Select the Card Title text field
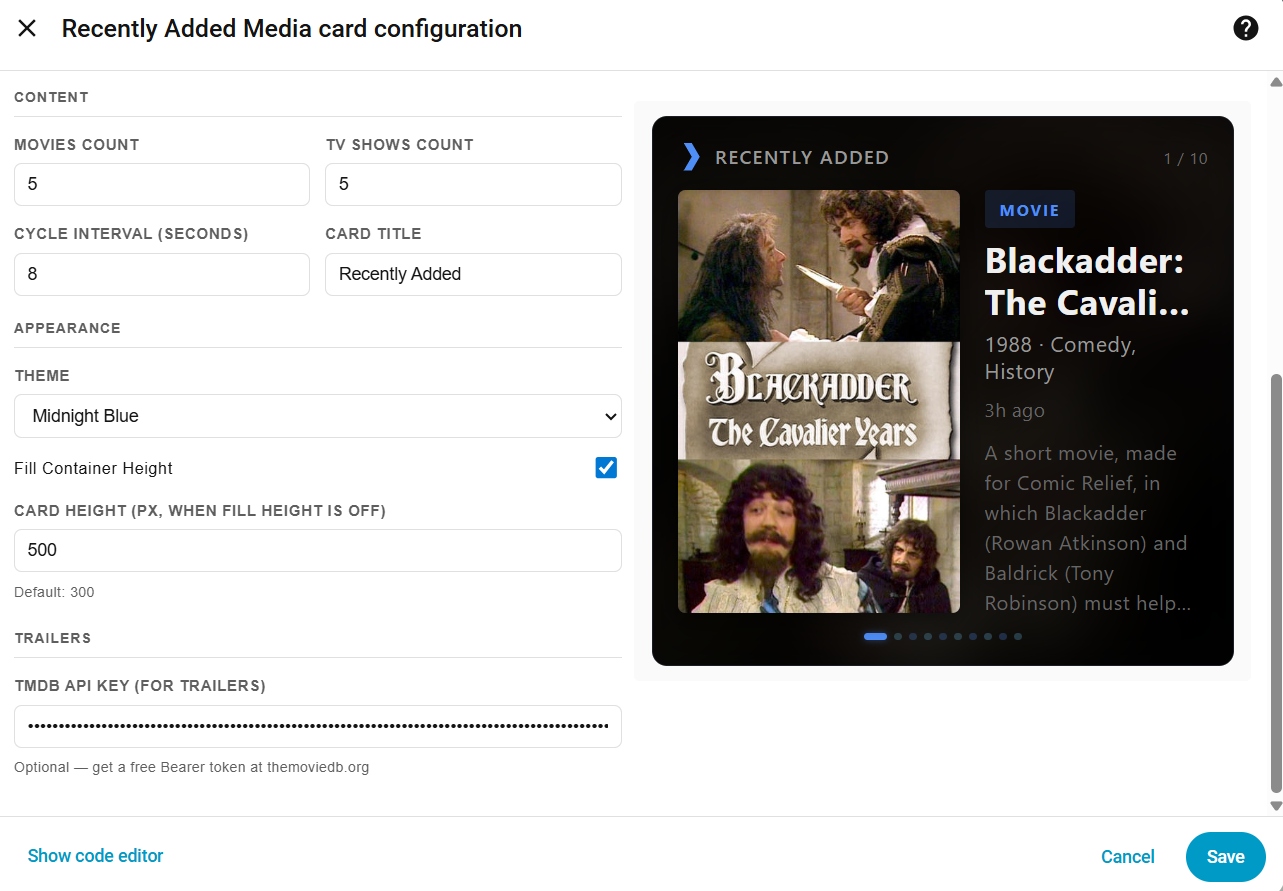This screenshot has width=1283, height=891. 473,274
